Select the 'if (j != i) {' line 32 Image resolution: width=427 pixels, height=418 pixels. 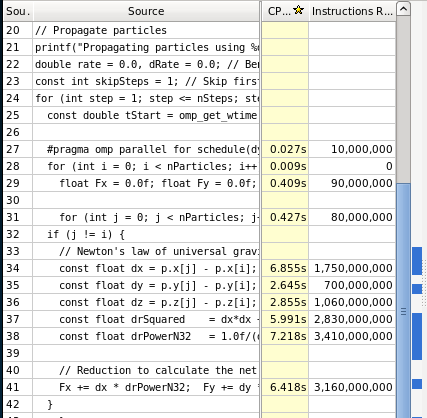pos(146,234)
